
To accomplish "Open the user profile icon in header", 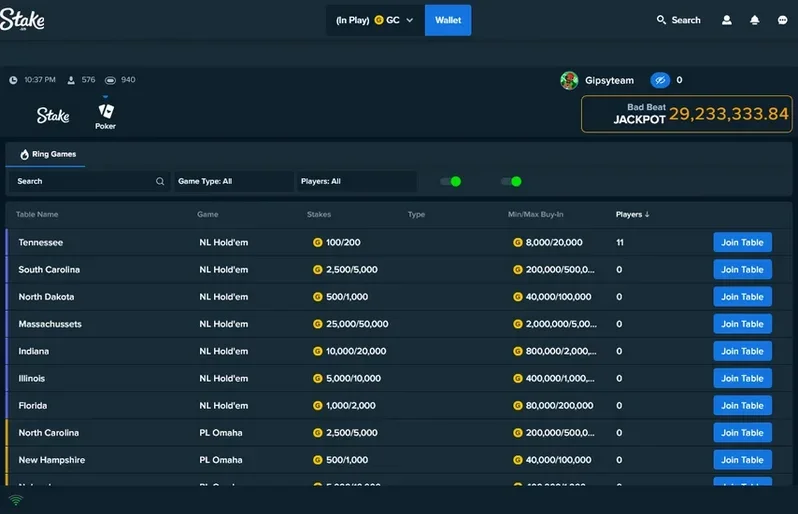I will pos(727,20).
